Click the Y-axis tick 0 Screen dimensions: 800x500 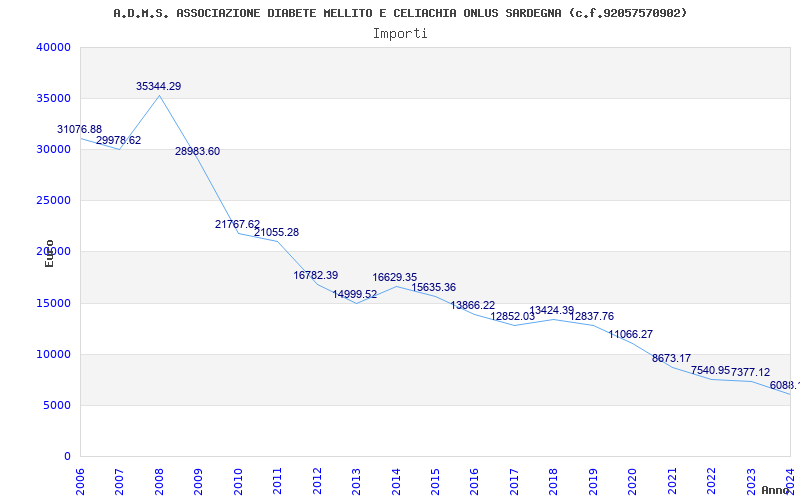[67, 457]
